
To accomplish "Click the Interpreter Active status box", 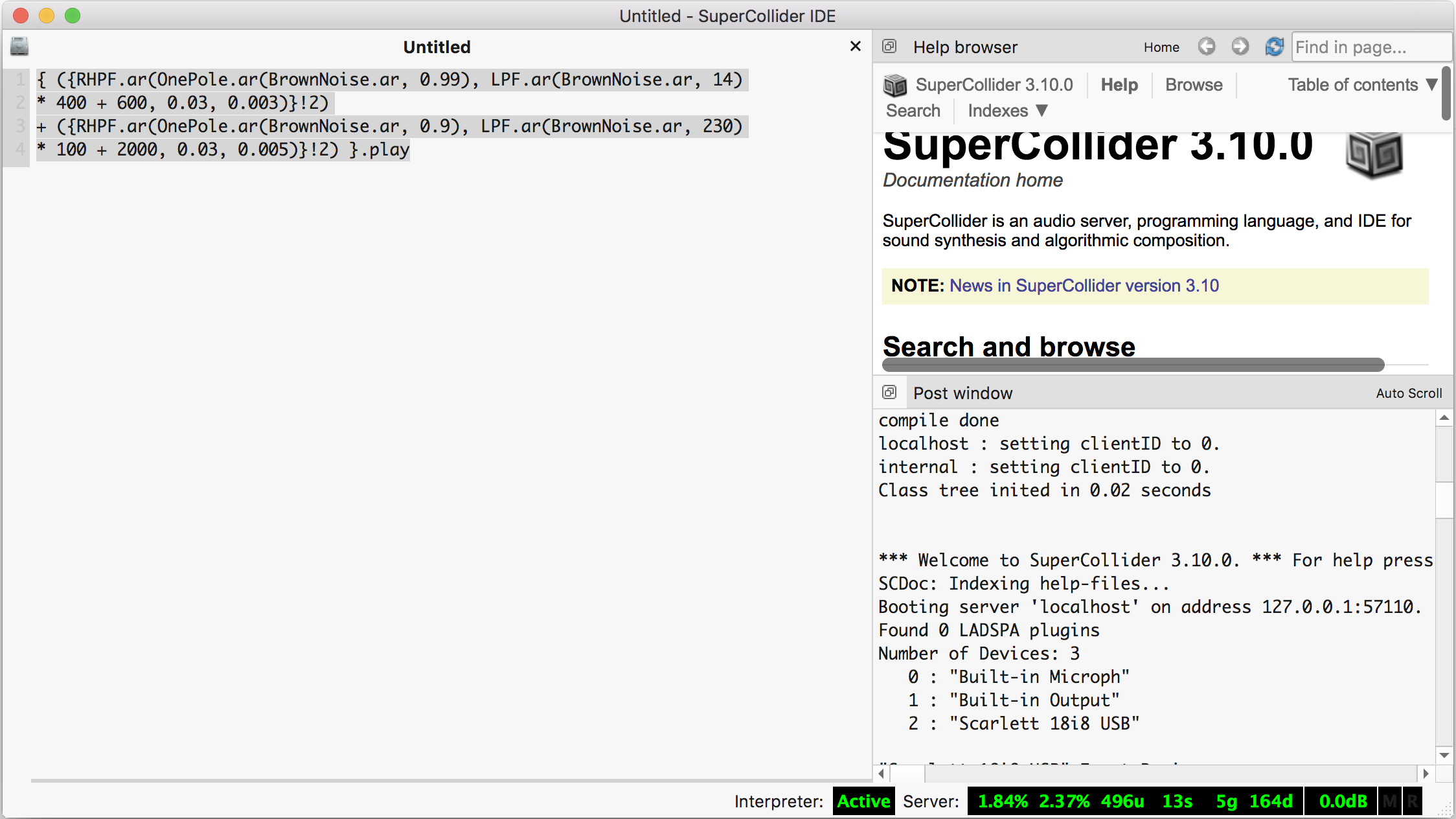I will (863, 802).
